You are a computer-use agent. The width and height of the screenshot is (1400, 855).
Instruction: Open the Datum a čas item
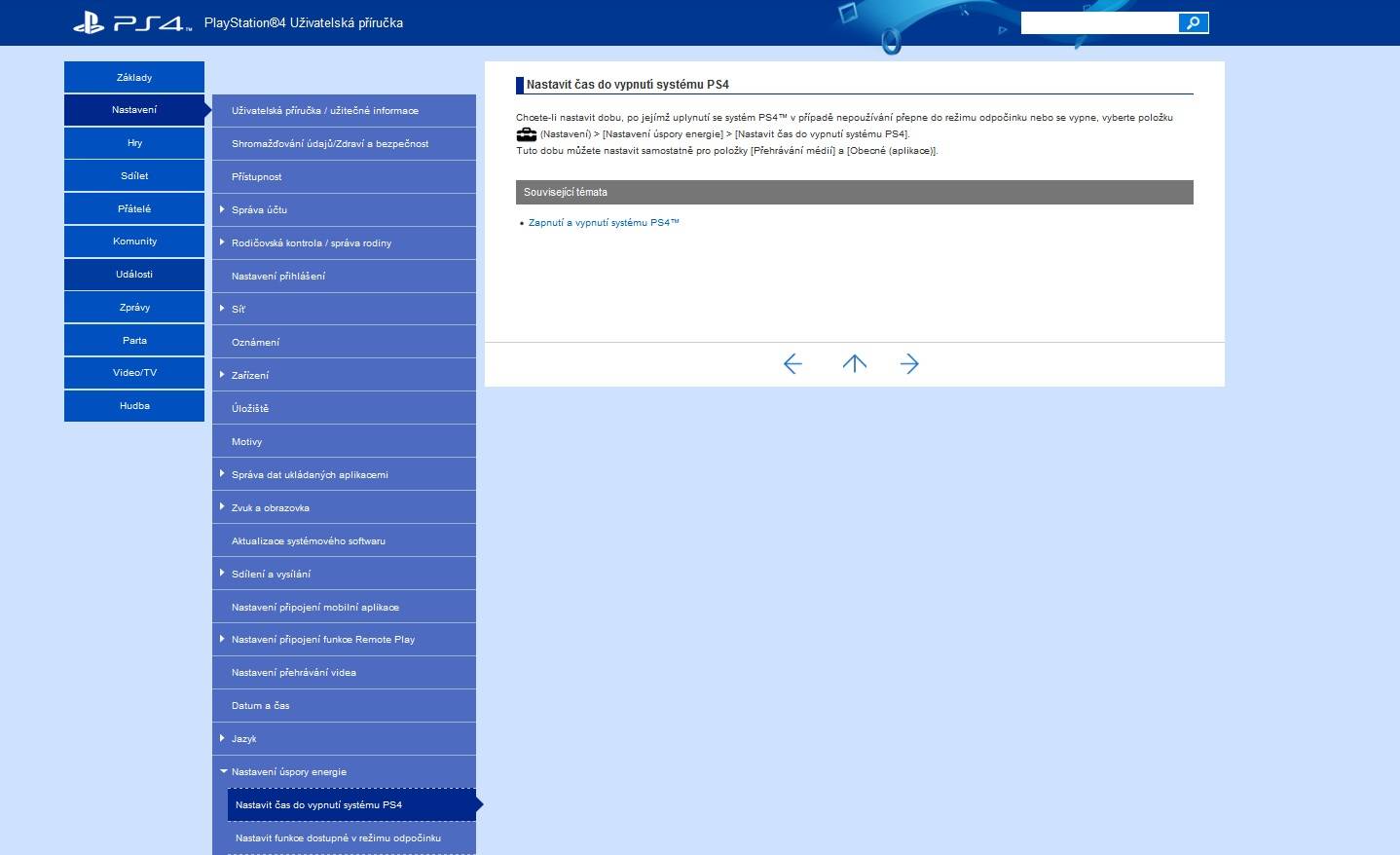pos(344,706)
